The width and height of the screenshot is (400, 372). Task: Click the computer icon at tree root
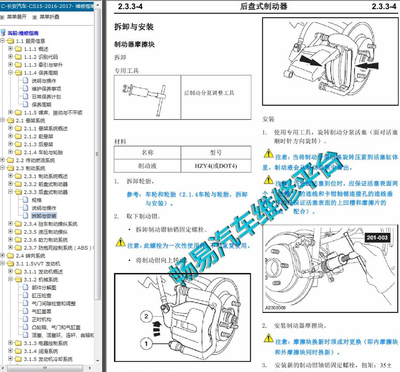point(3,33)
